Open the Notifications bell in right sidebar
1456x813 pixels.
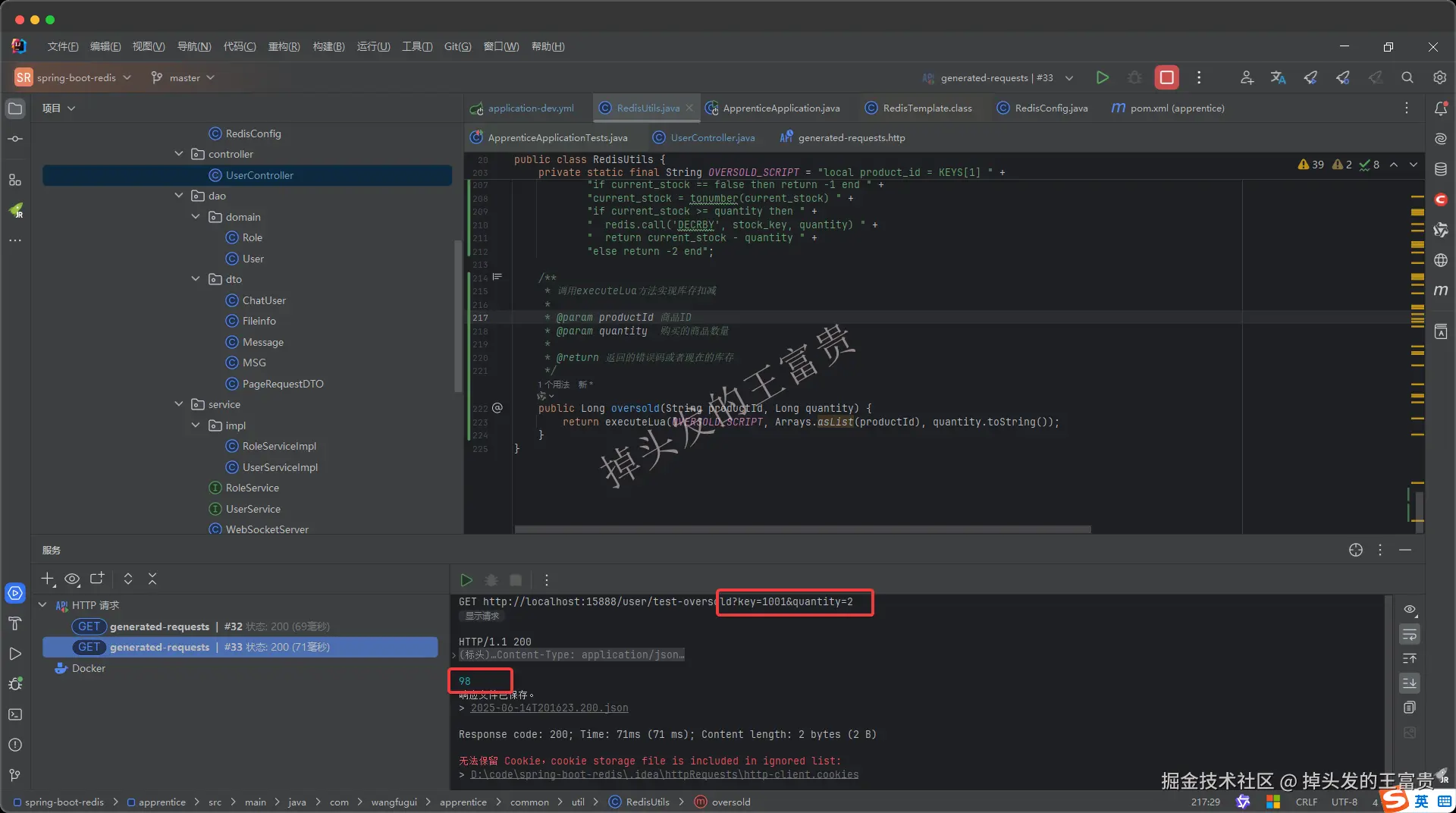click(1441, 108)
